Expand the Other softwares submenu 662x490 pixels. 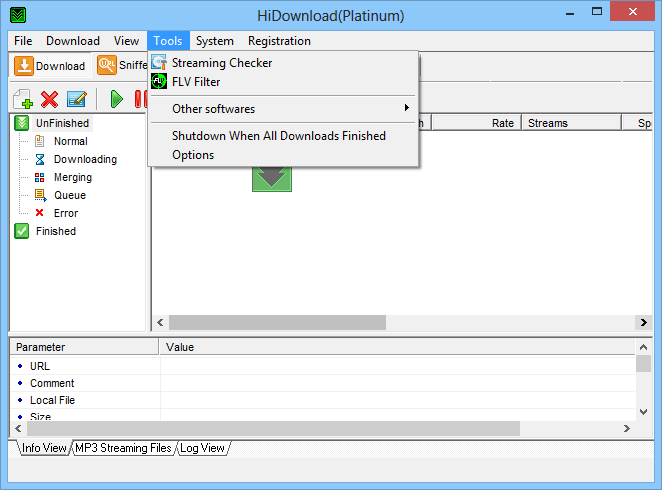[283, 108]
